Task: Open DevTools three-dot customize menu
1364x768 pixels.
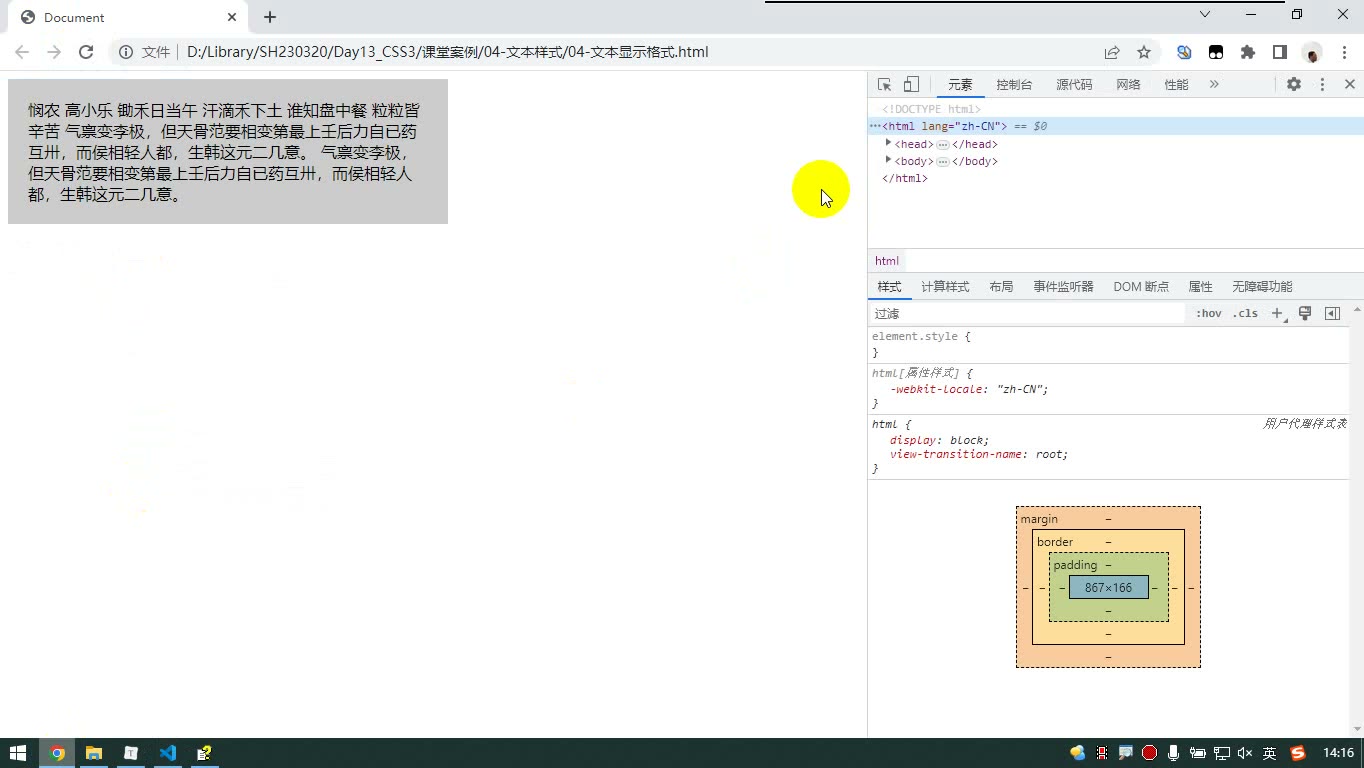Action: coord(1322,85)
